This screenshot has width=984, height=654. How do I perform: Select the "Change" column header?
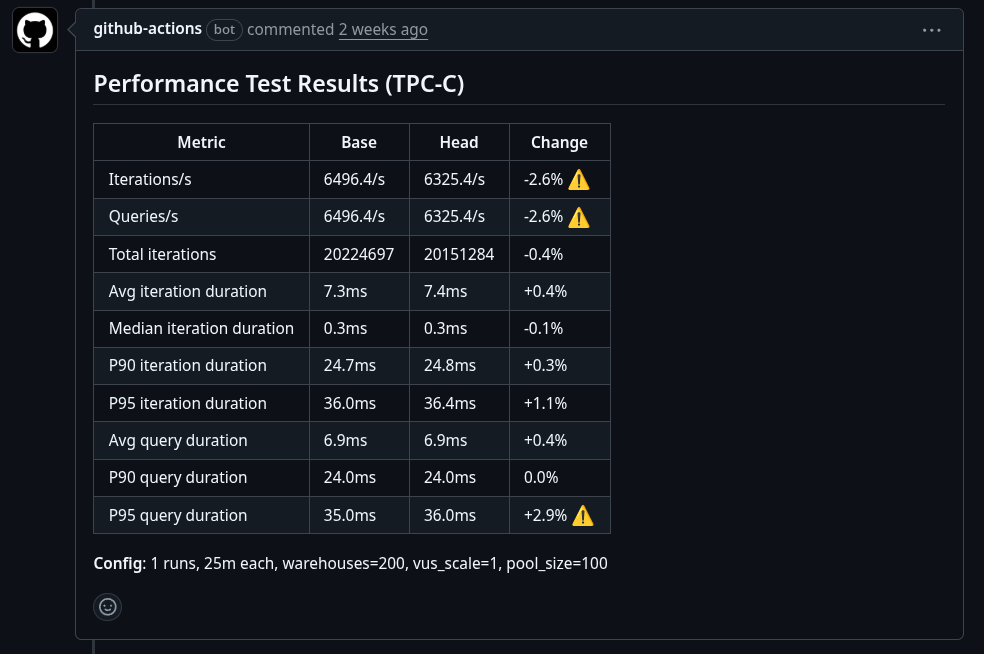tap(559, 142)
